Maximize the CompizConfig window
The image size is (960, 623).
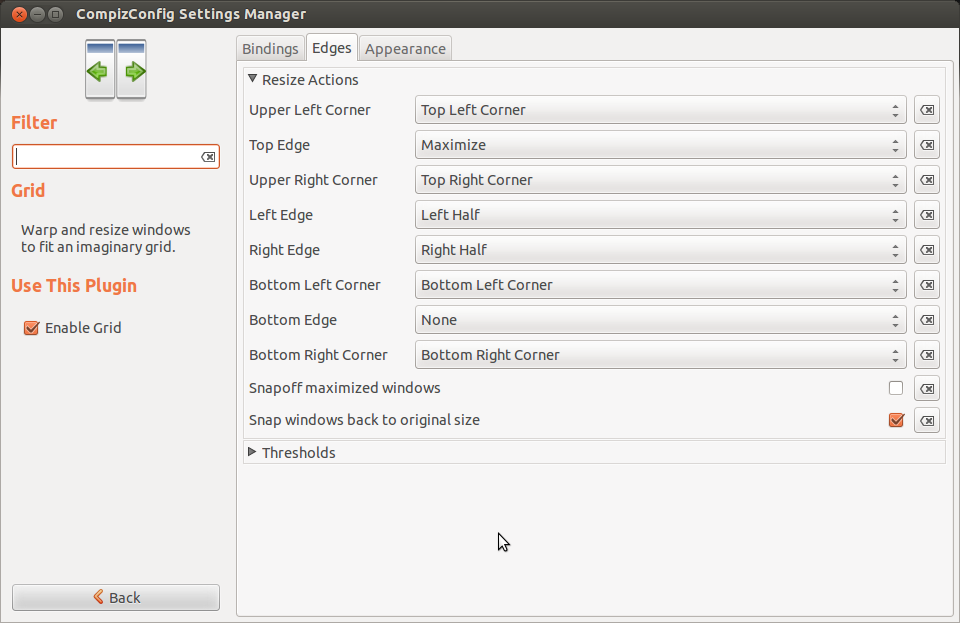[x=55, y=13]
